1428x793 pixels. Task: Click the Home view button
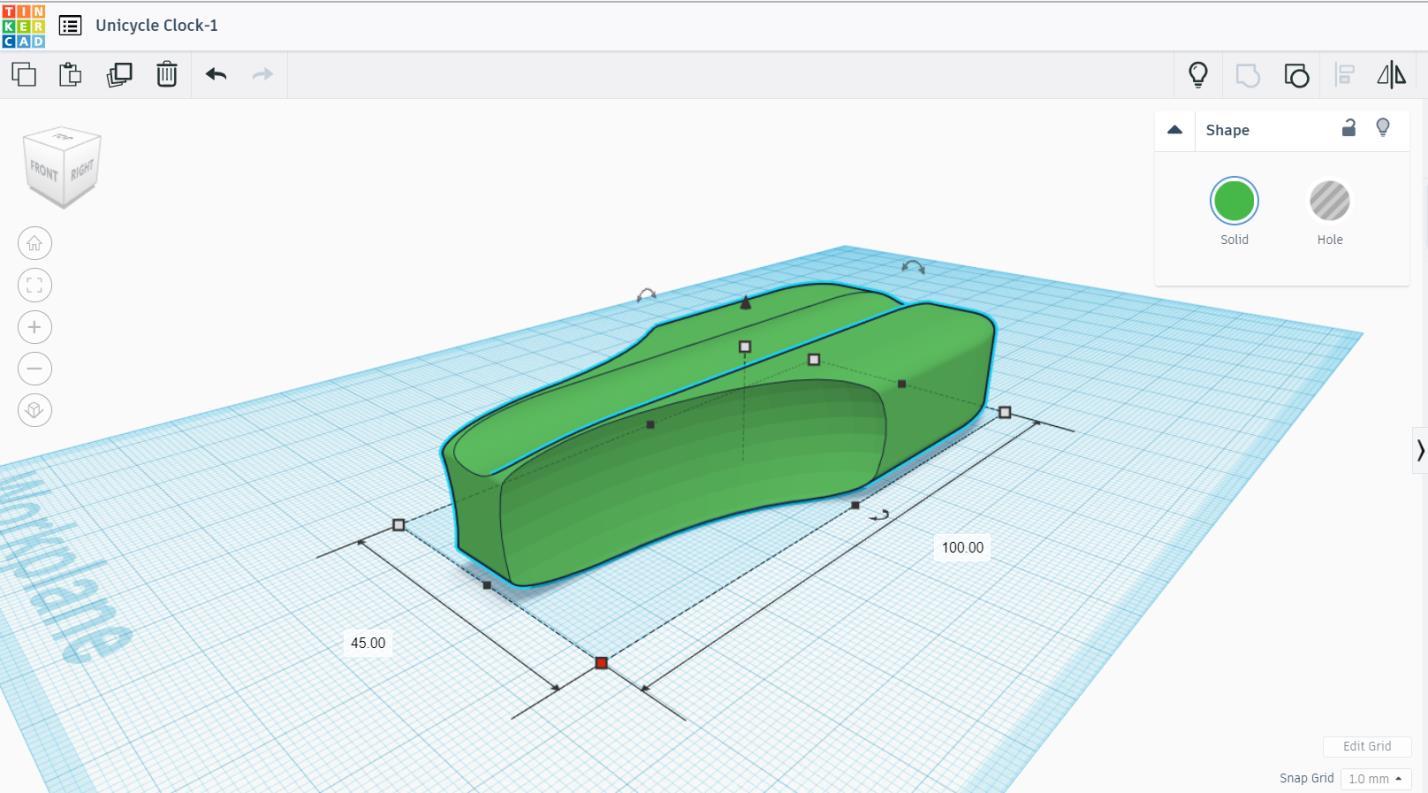click(35, 243)
